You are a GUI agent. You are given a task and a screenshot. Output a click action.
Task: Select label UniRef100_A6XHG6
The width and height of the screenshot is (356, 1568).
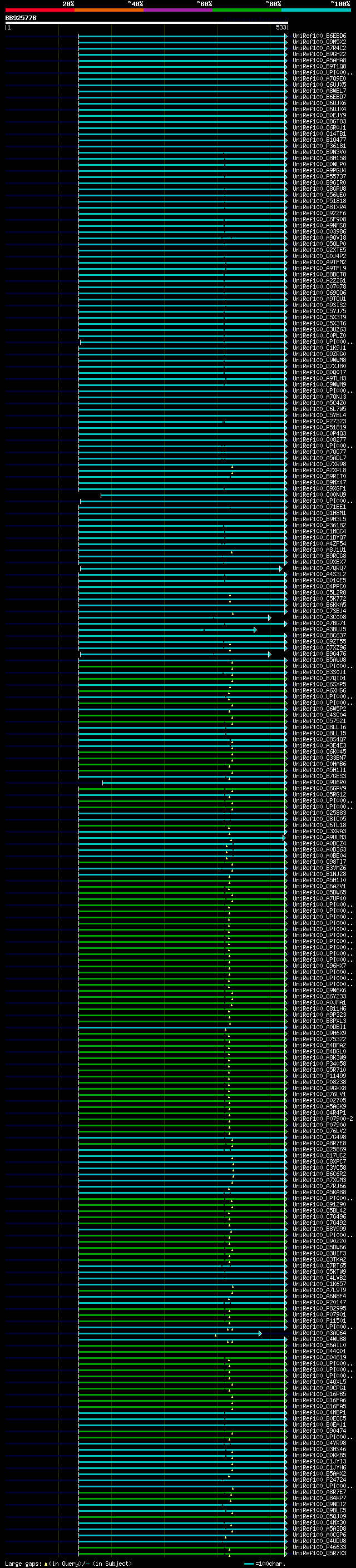pyautogui.click(x=319, y=691)
